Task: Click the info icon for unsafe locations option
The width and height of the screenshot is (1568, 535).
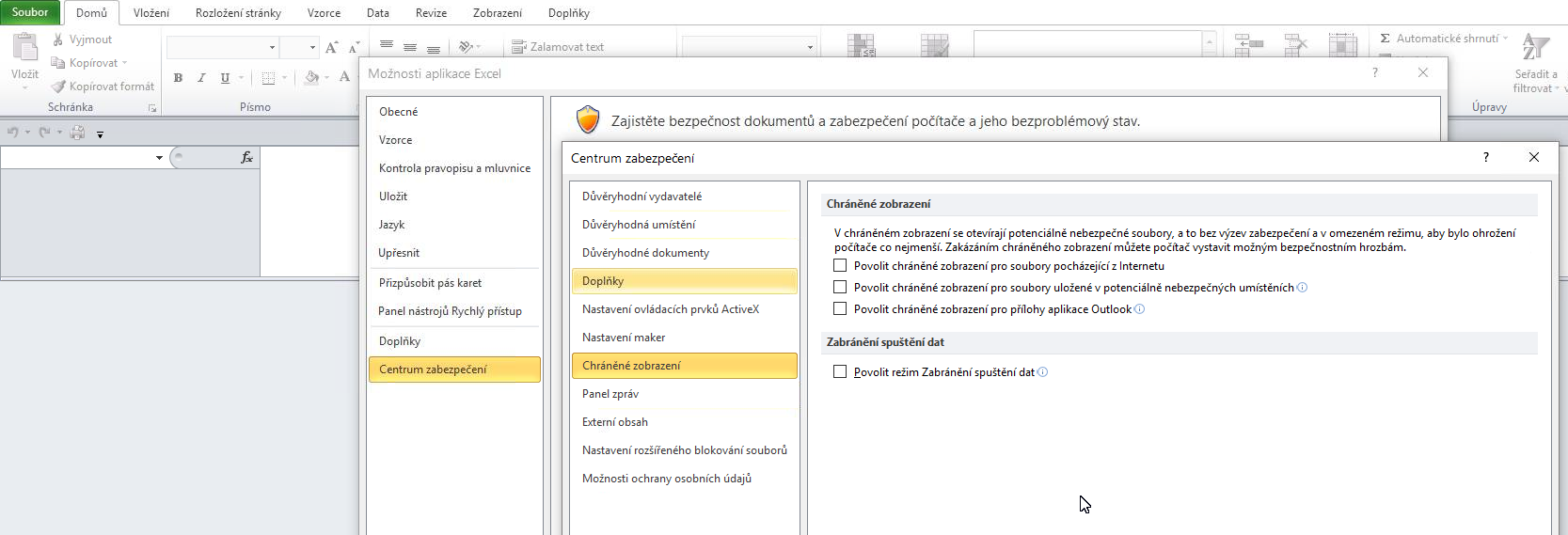Action: (1302, 288)
